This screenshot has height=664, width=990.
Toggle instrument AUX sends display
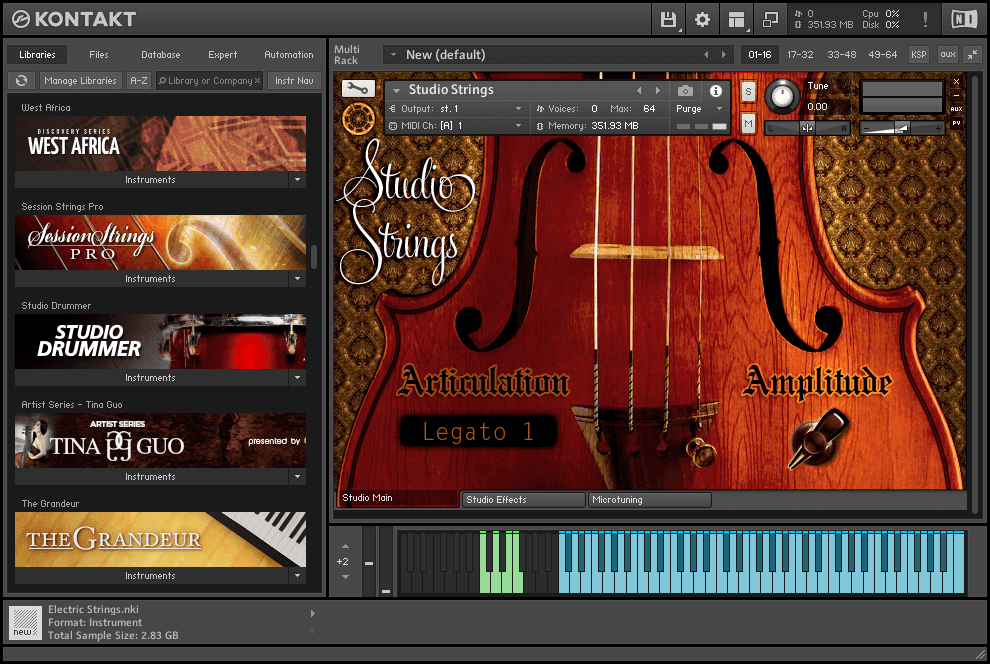tap(956, 109)
